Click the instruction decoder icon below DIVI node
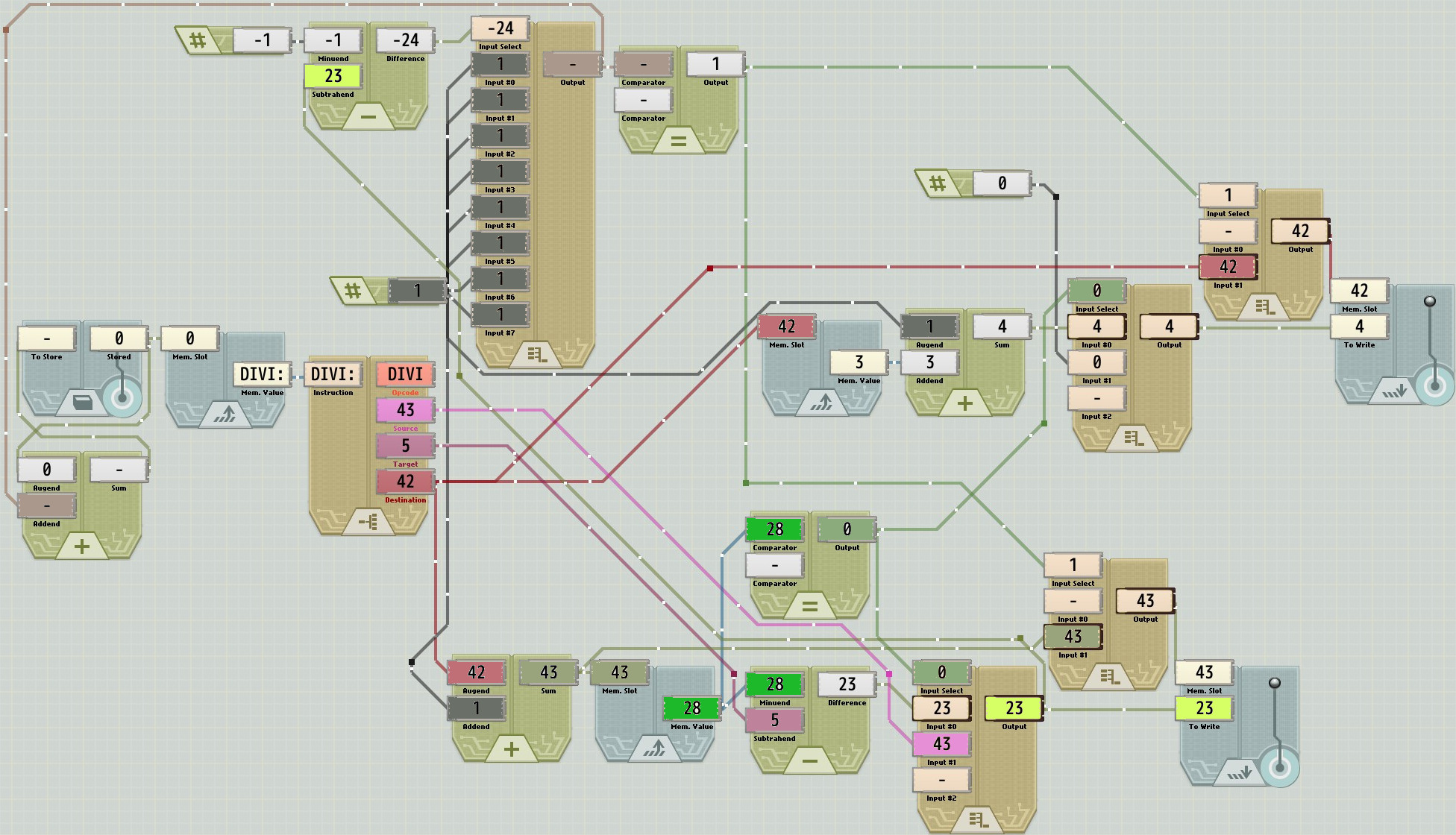Screen dimensions: 1456x835 368,523
